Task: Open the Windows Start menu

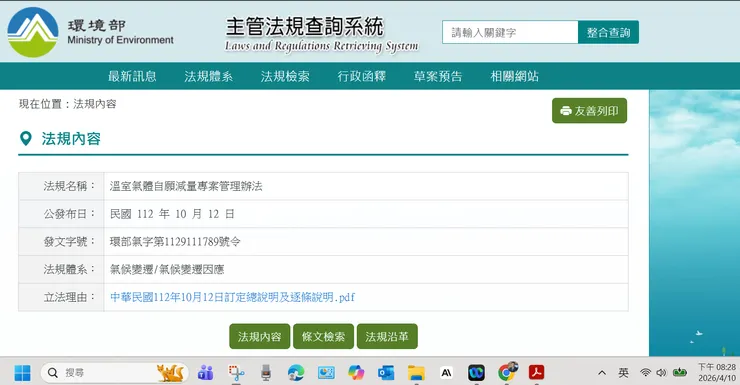Action: pos(22,373)
